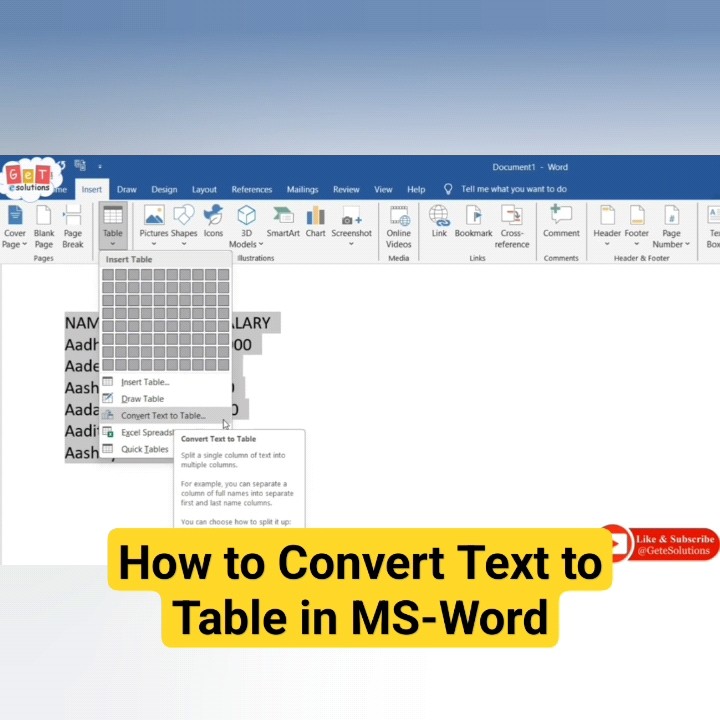Click the Draw Table pencil icon
Viewport: 720px width, 720px height.
coord(108,398)
